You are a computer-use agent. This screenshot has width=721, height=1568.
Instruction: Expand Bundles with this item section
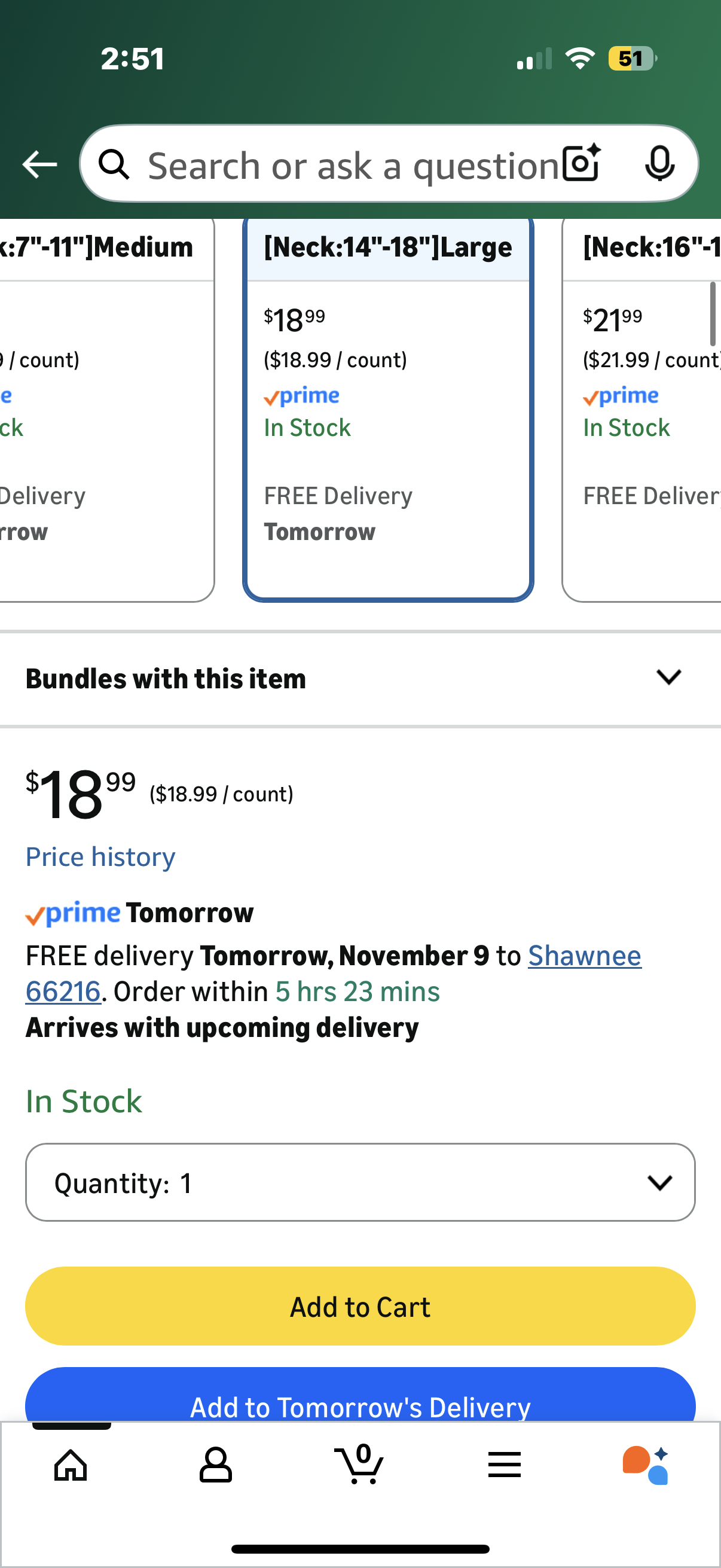[360, 678]
